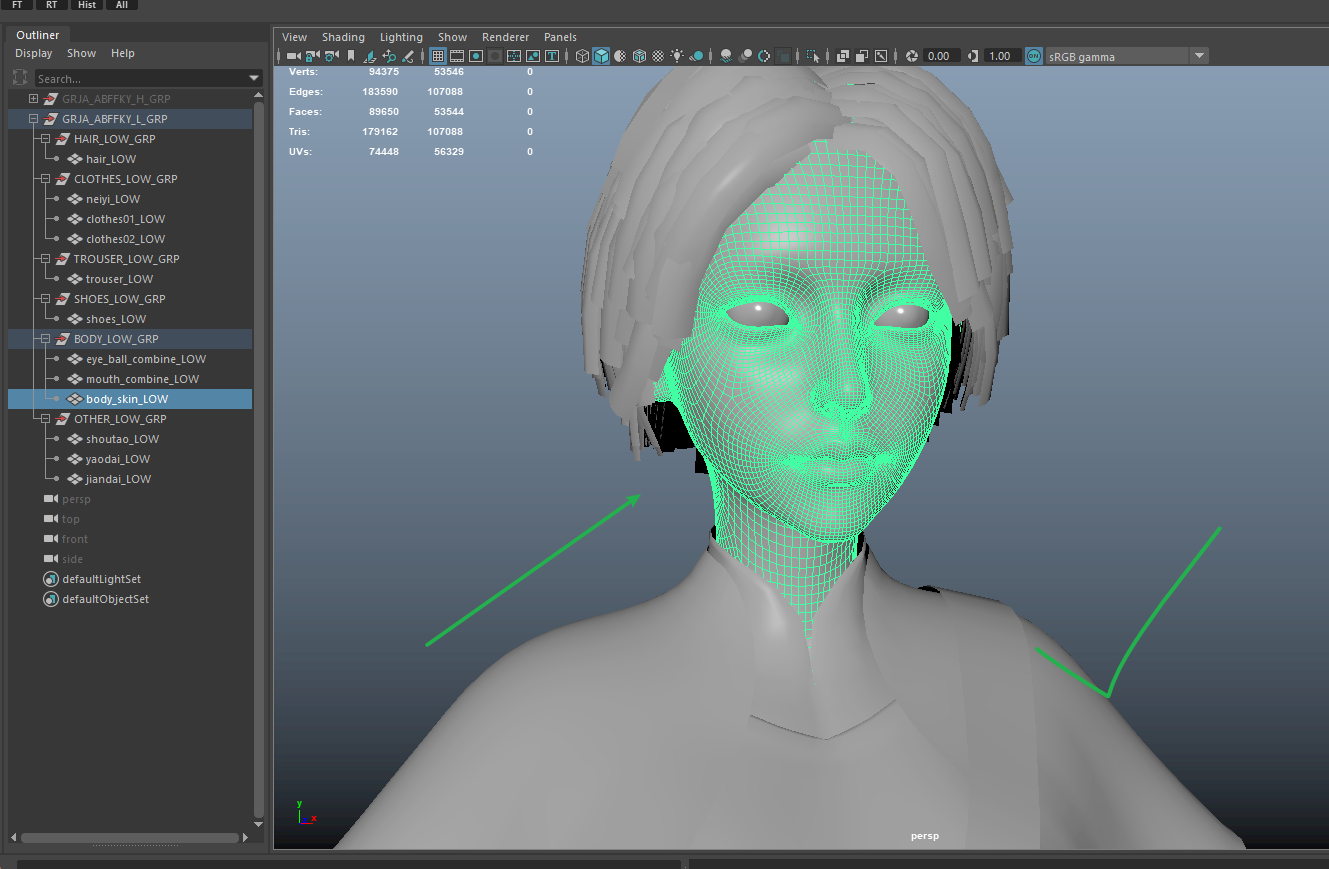Click the Use All Lights lightbulb icon

pyautogui.click(x=677, y=56)
